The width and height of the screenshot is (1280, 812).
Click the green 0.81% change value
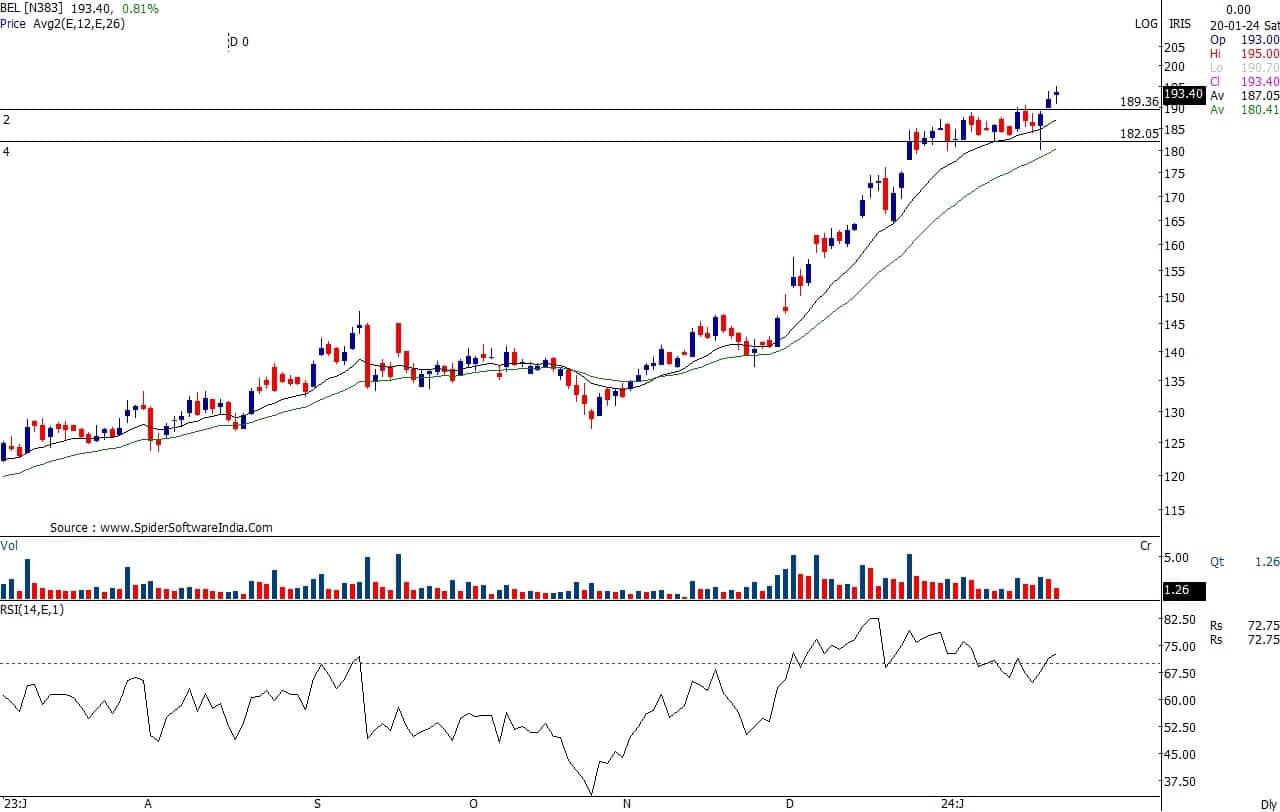point(139,8)
